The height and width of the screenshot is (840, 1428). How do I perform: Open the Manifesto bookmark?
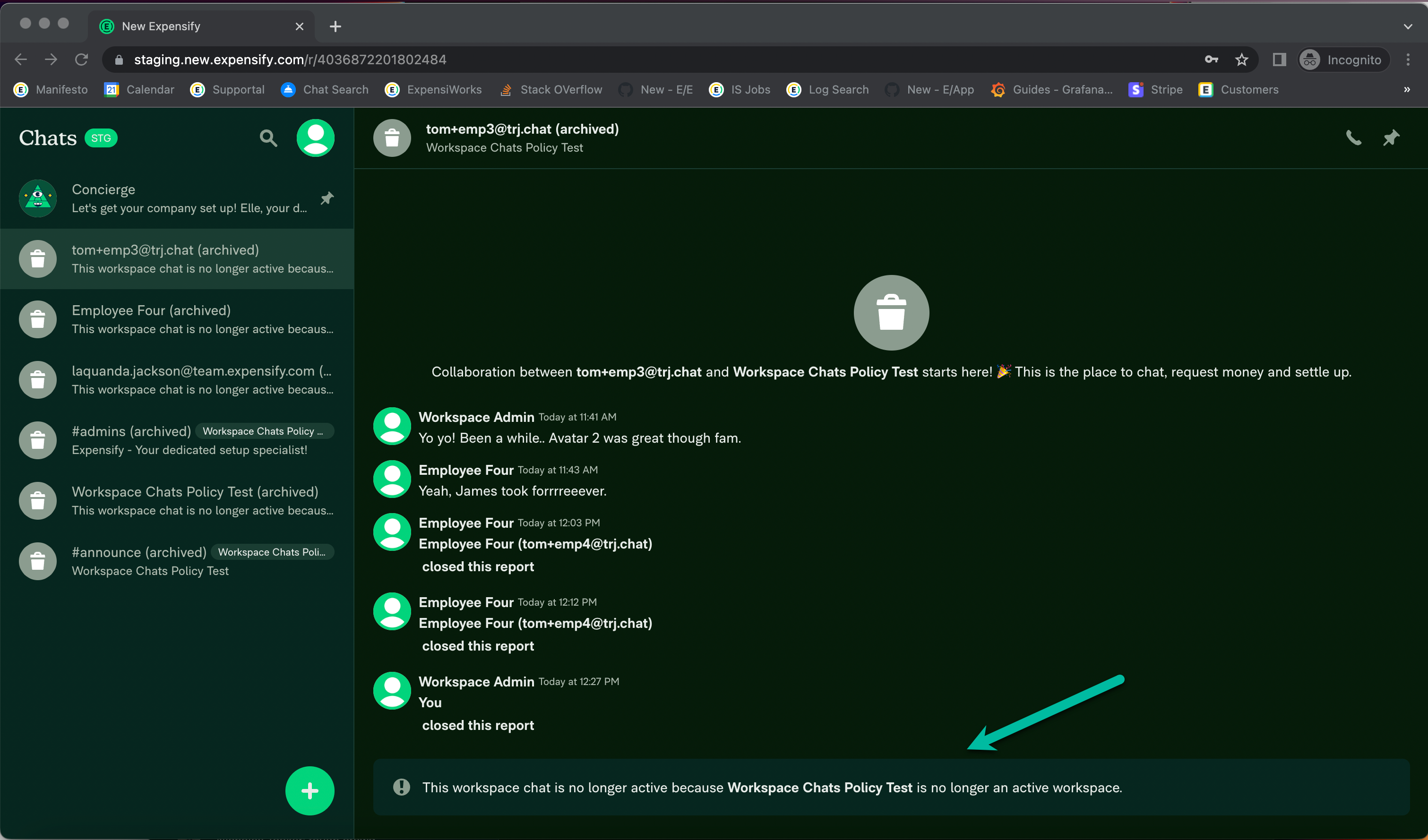pyautogui.click(x=51, y=89)
